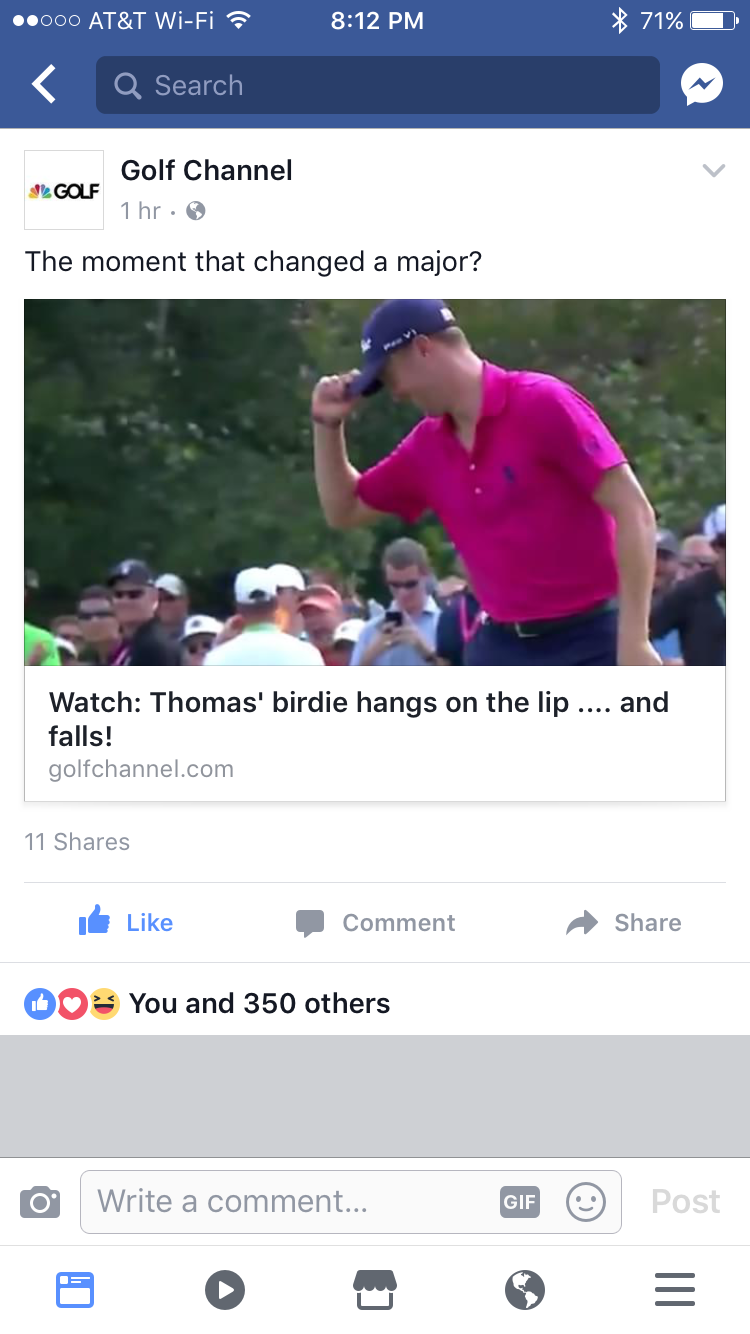Share the Golf Channel post
The width and height of the screenshot is (750, 1334).
pos(624,922)
